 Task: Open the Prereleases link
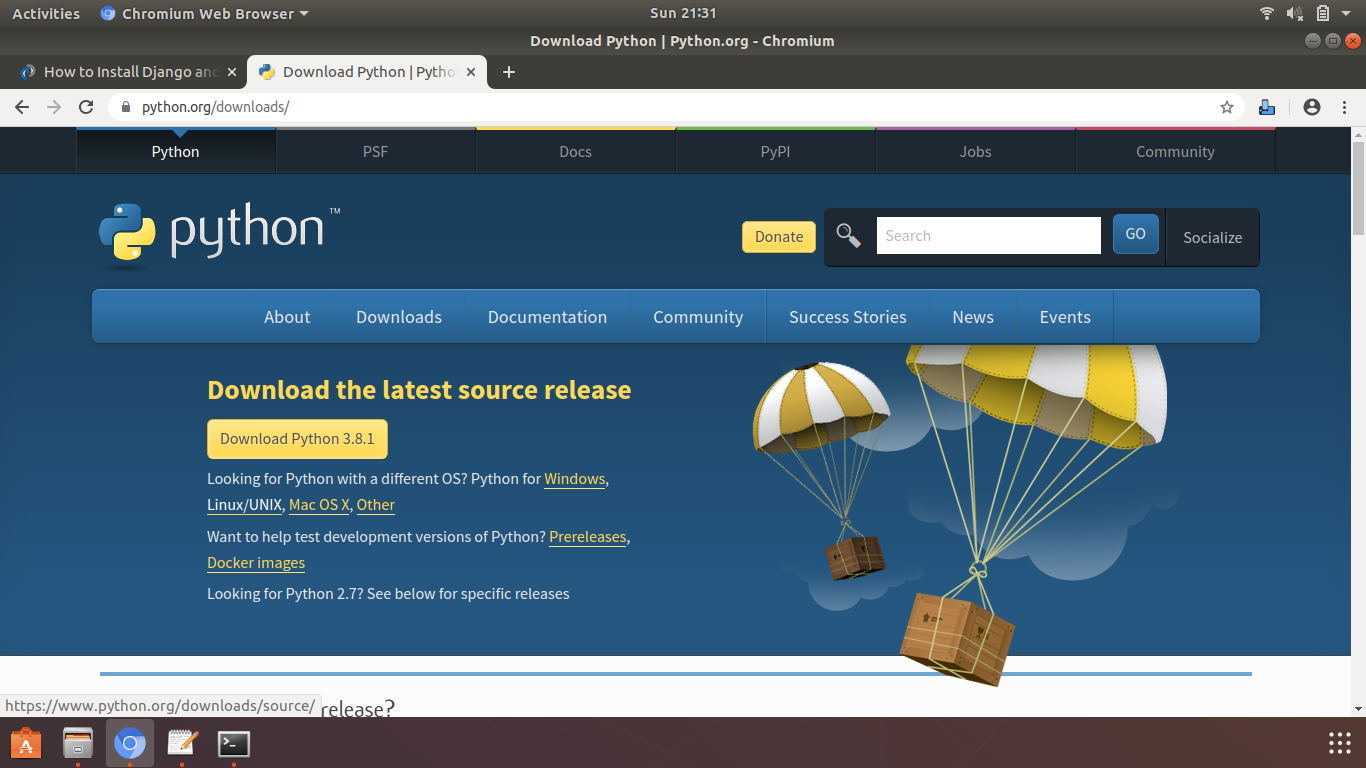(588, 537)
